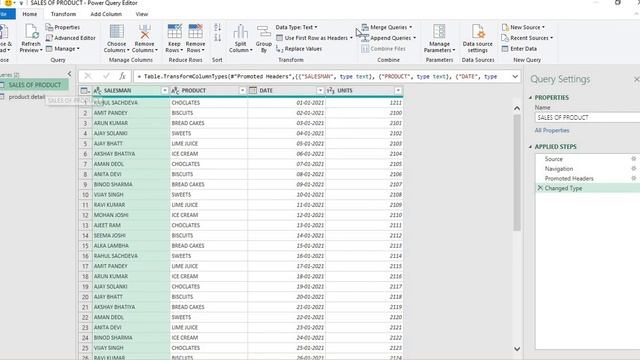This screenshot has width=640, height=360.
Task: Open the Manage dropdown in the Query group
Action: click(63, 49)
